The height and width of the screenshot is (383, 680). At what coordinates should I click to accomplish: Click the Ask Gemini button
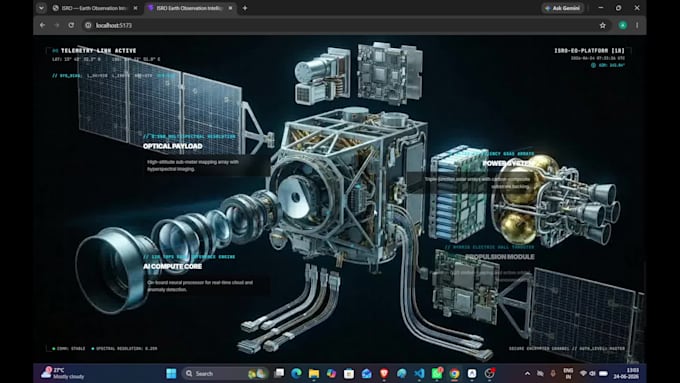pyautogui.click(x=562, y=8)
